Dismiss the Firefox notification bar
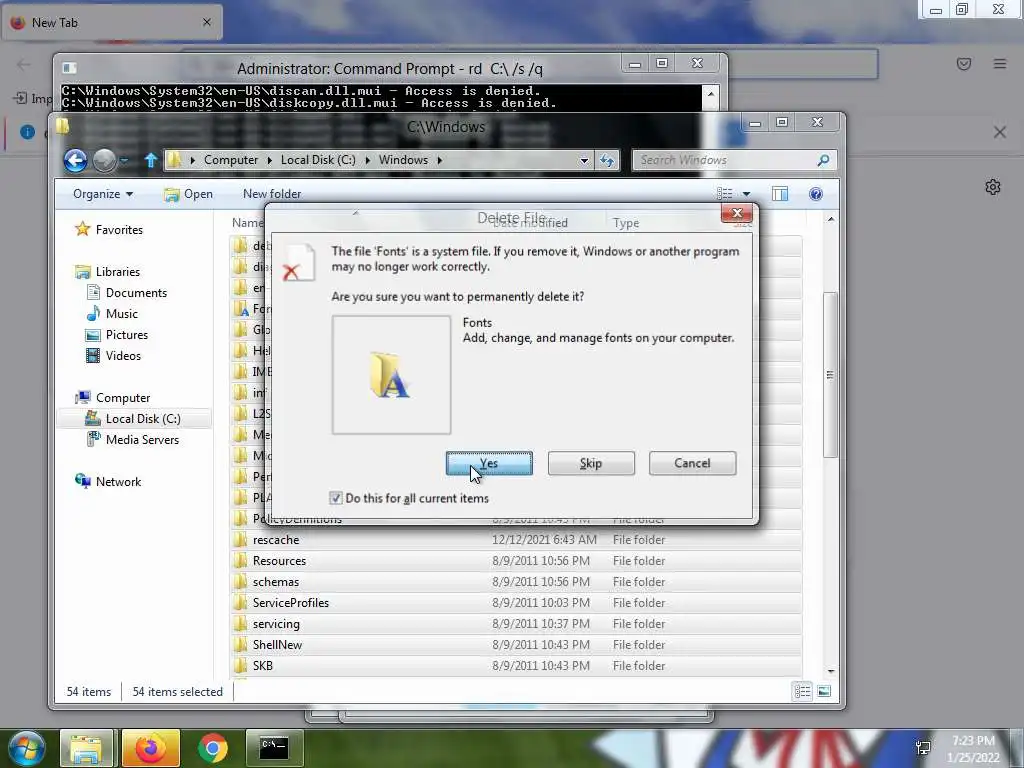Viewport: 1024px width, 768px height. coord(1000,132)
